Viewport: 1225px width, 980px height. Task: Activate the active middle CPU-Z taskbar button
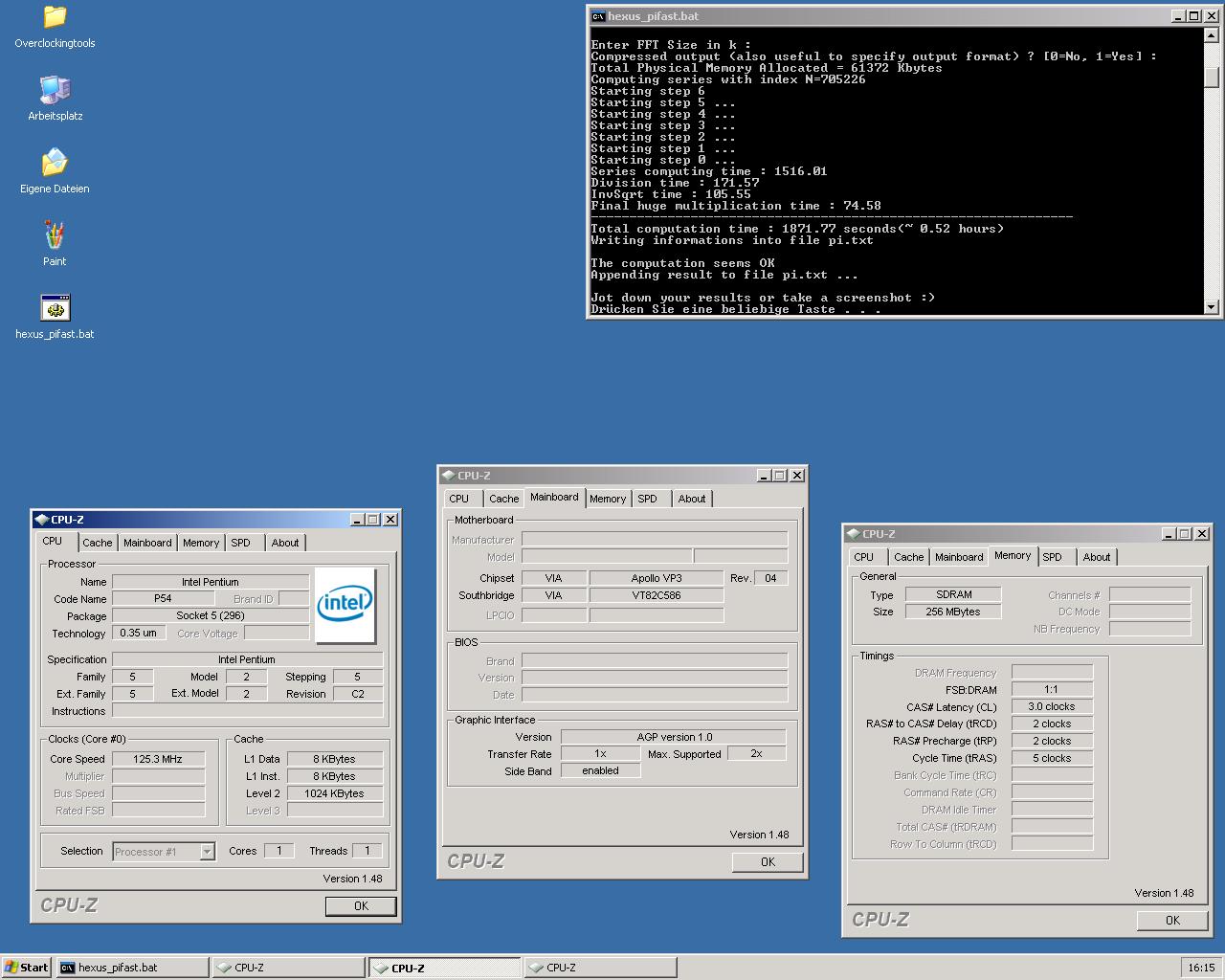[445, 968]
